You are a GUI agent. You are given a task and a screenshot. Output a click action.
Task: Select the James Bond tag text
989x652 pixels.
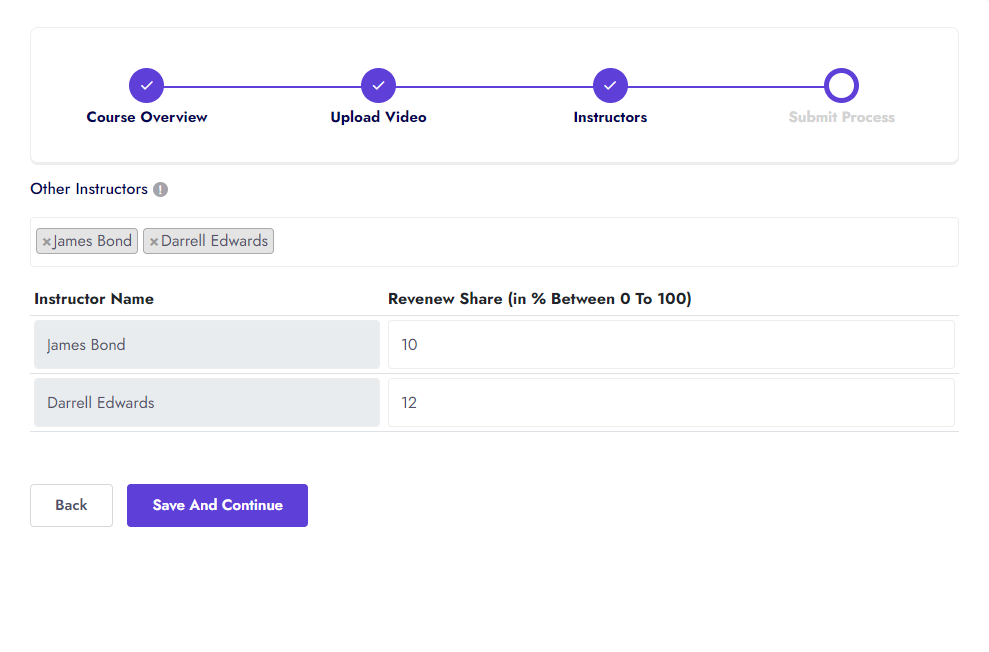(x=93, y=241)
